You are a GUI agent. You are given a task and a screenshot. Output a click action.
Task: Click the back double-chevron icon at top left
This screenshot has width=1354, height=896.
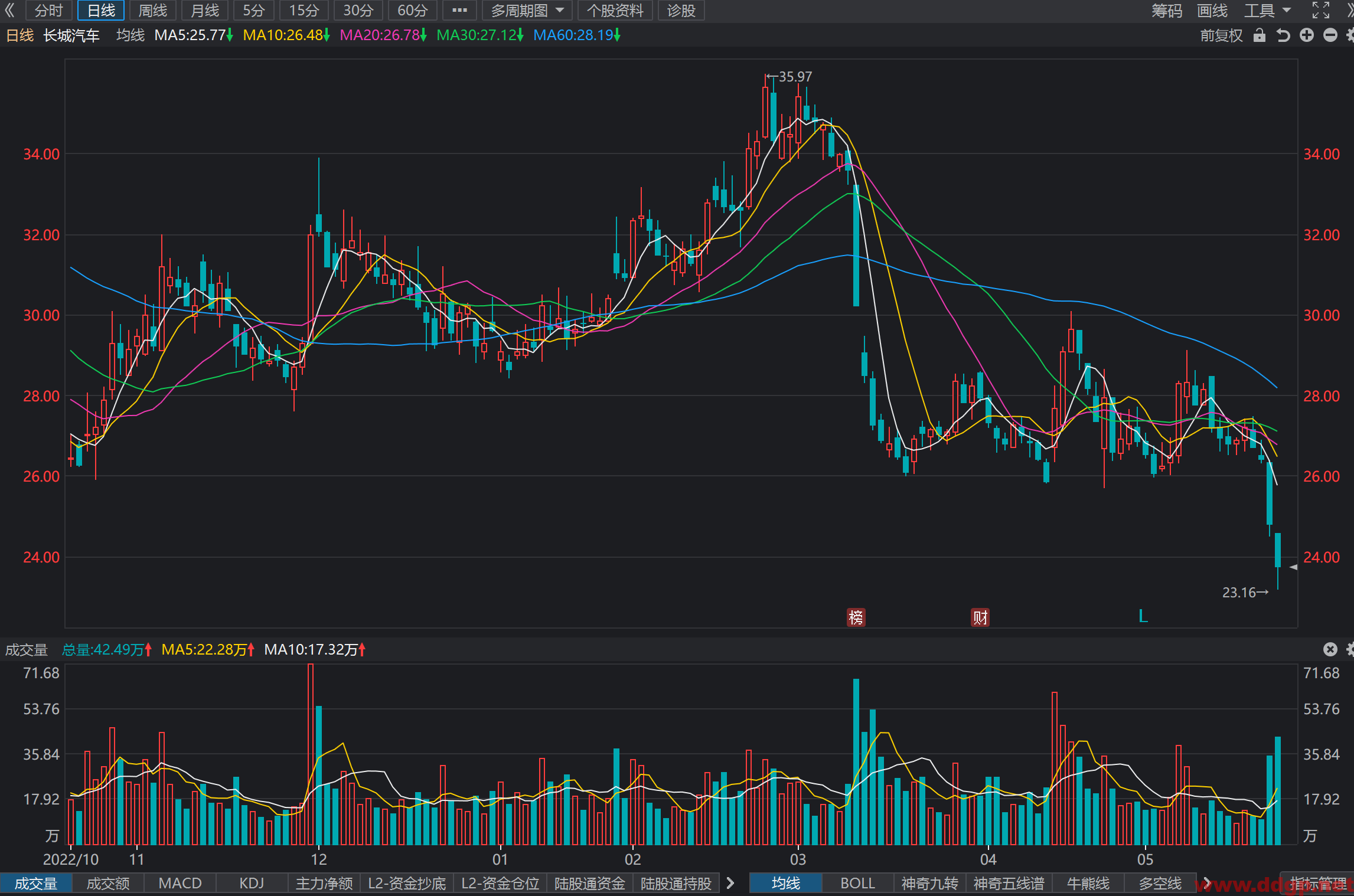click(x=10, y=11)
